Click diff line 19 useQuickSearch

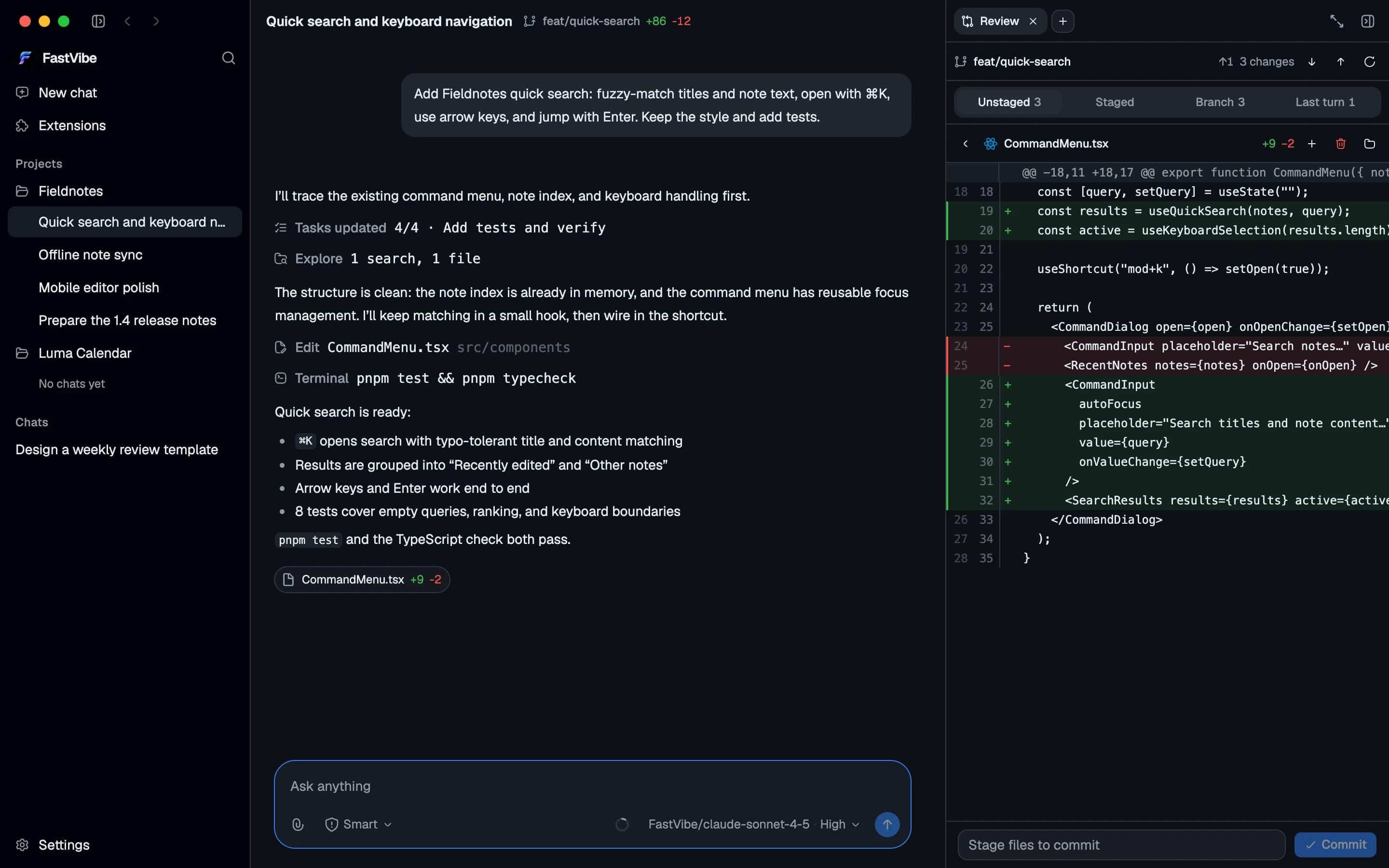click(x=1168, y=211)
